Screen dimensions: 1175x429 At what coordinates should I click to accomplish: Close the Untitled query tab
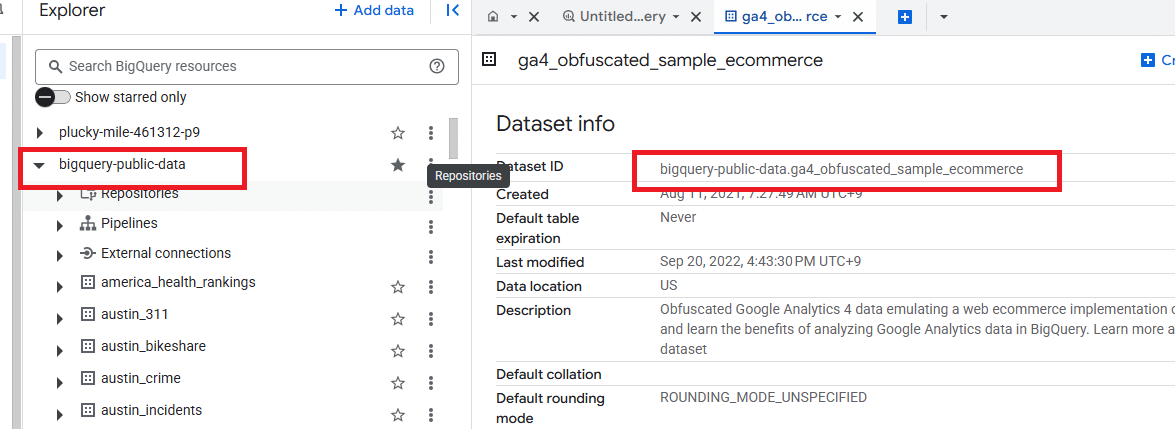tap(697, 17)
